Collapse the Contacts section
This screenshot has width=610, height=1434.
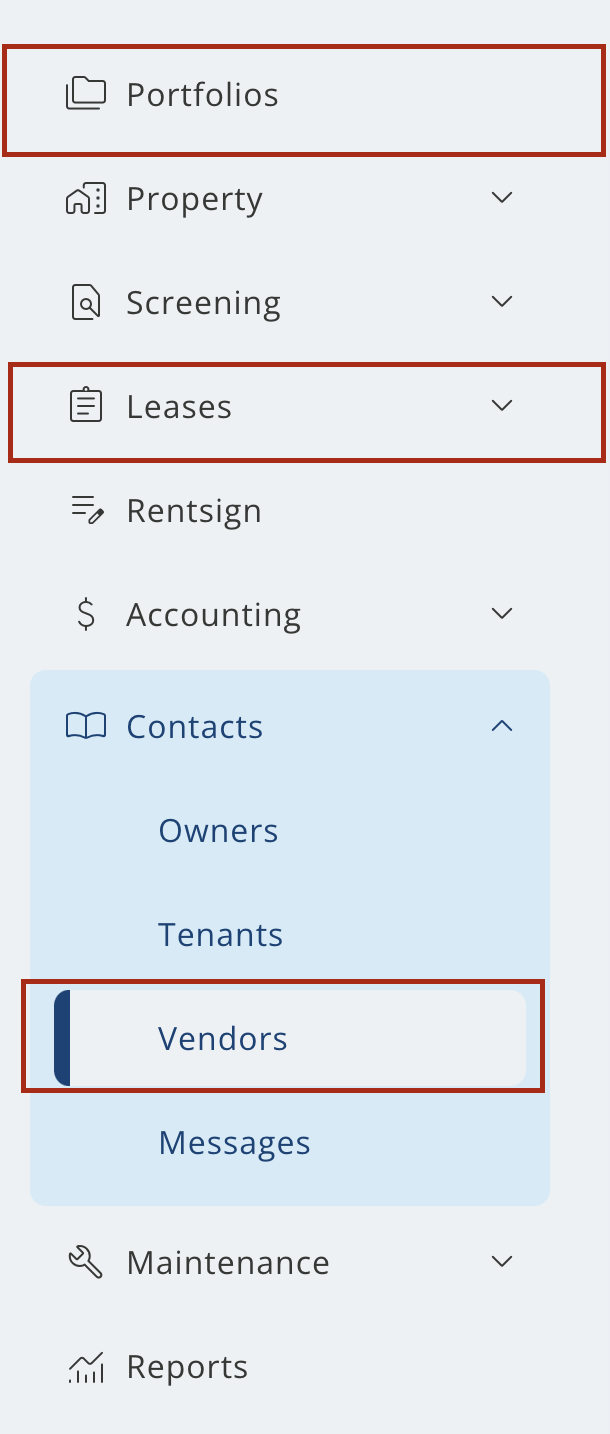click(x=501, y=725)
